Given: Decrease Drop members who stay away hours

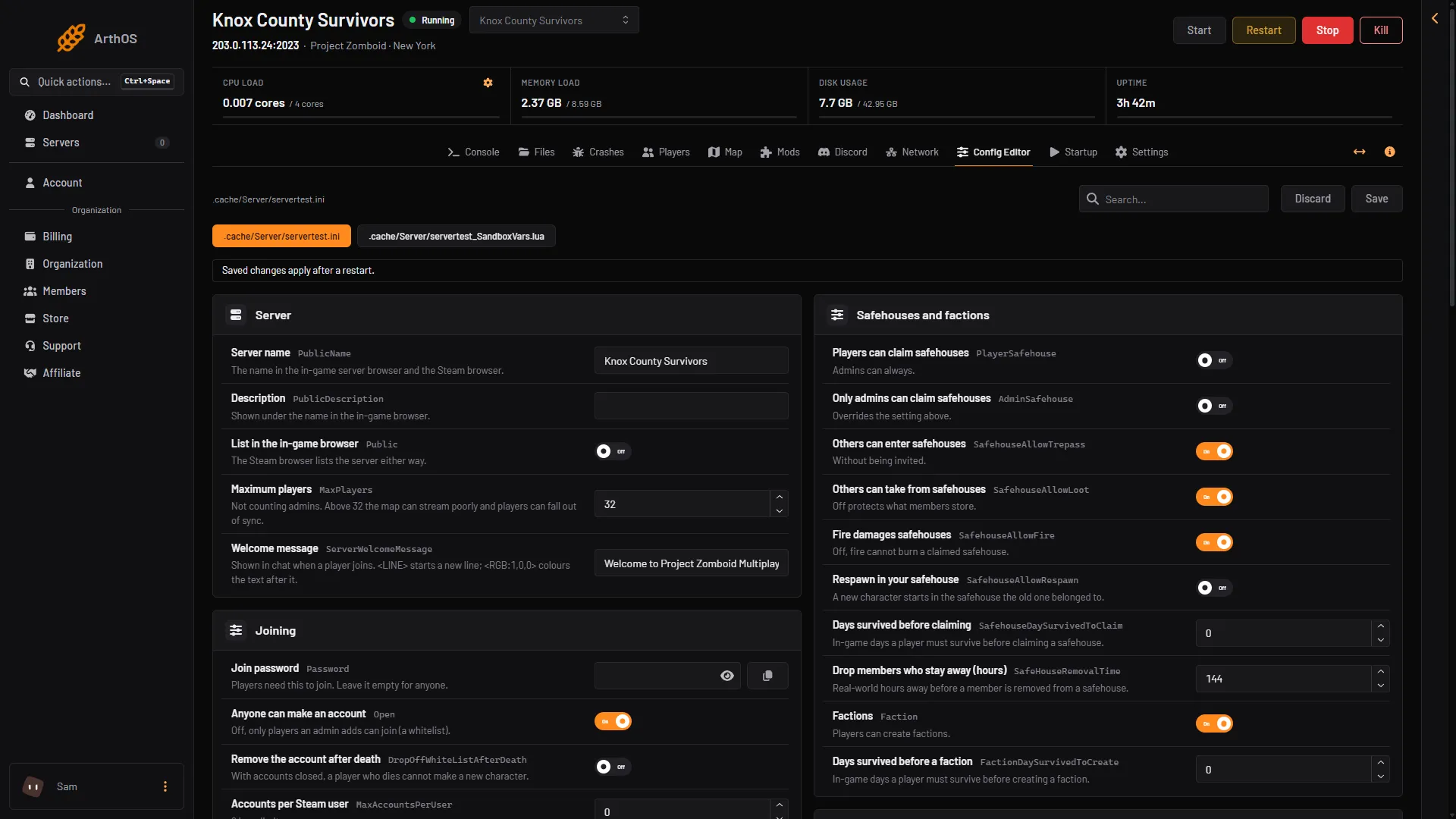Looking at the screenshot, I should pos(1380,686).
